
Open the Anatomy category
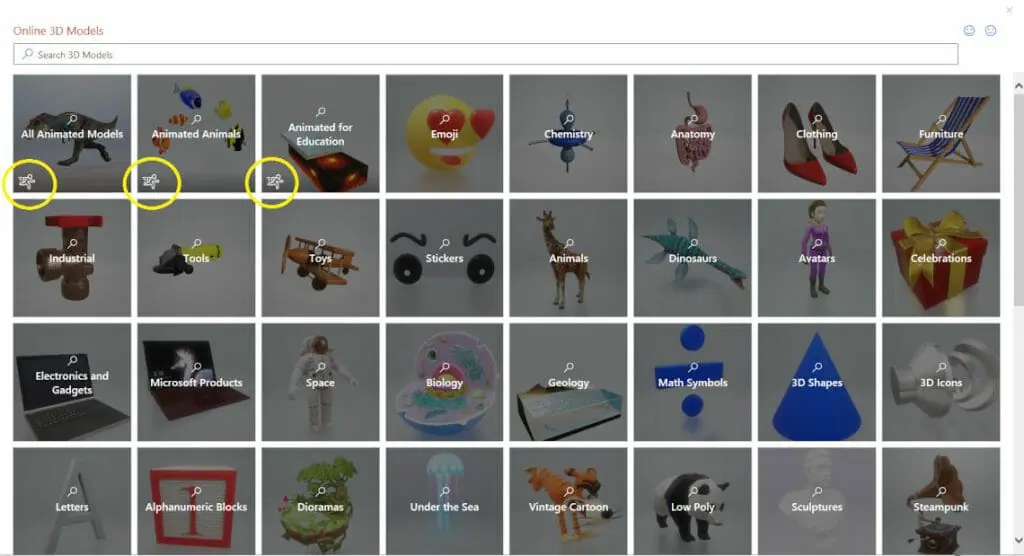tap(692, 133)
